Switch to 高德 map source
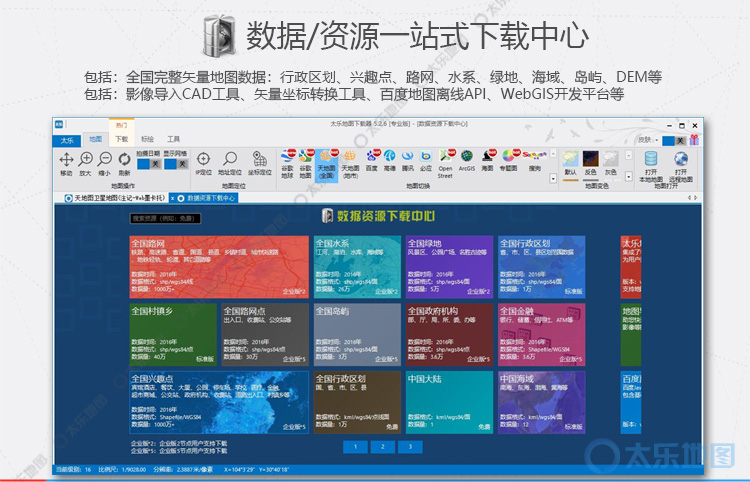This screenshot has height=482, width=750. pyautogui.click(x=390, y=161)
